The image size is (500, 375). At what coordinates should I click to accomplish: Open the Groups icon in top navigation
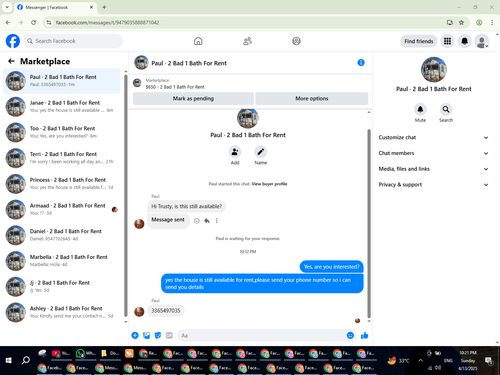tap(296, 41)
